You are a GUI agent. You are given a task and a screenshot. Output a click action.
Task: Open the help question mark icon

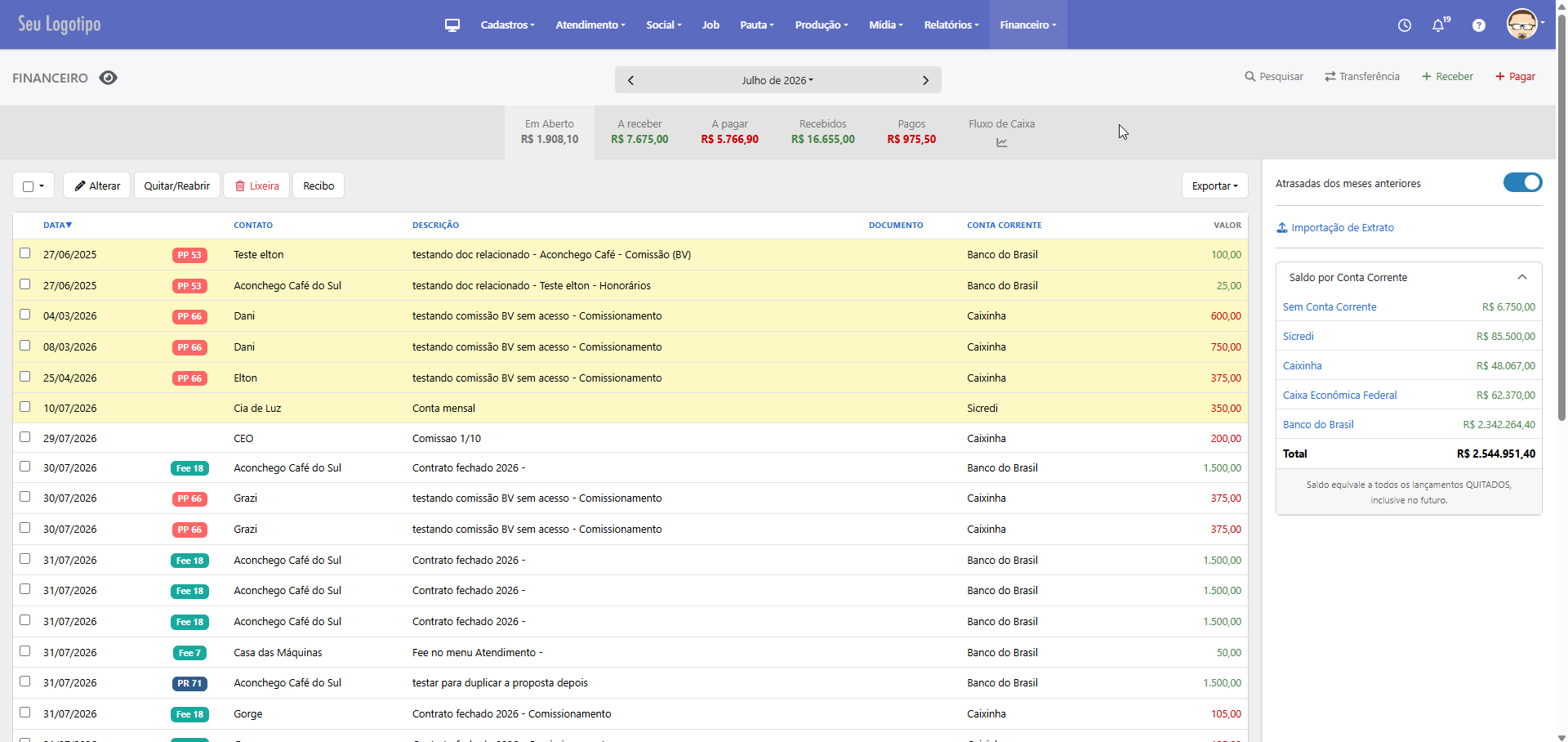1479,25
